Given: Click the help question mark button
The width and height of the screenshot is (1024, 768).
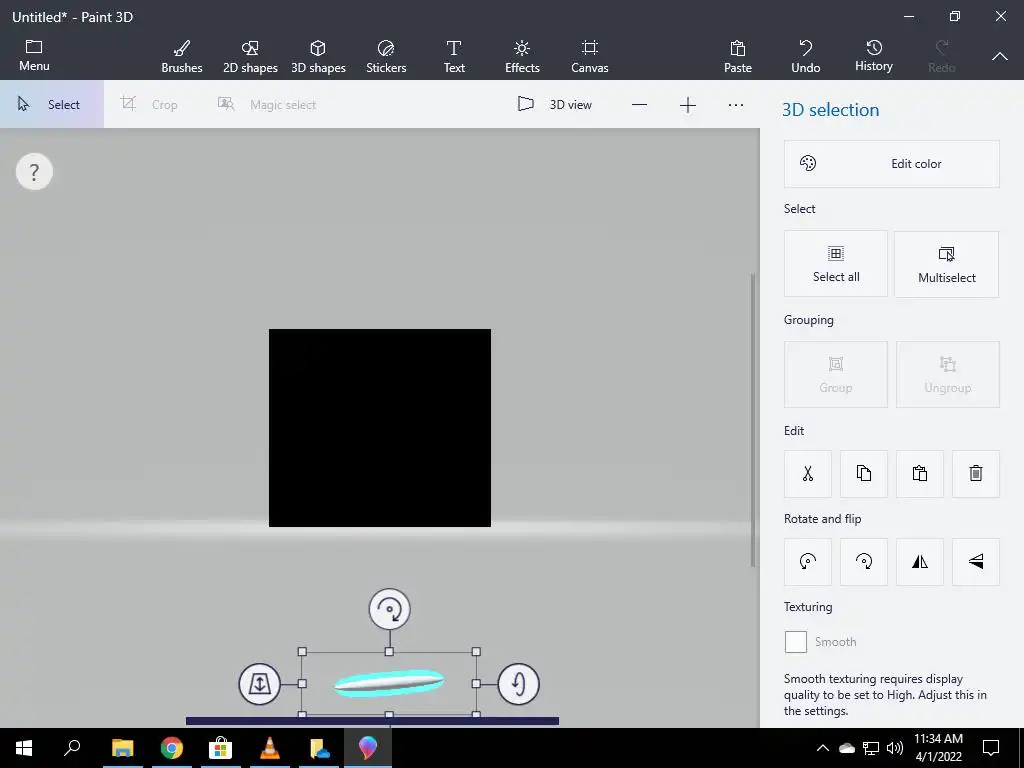Looking at the screenshot, I should click(34, 172).
